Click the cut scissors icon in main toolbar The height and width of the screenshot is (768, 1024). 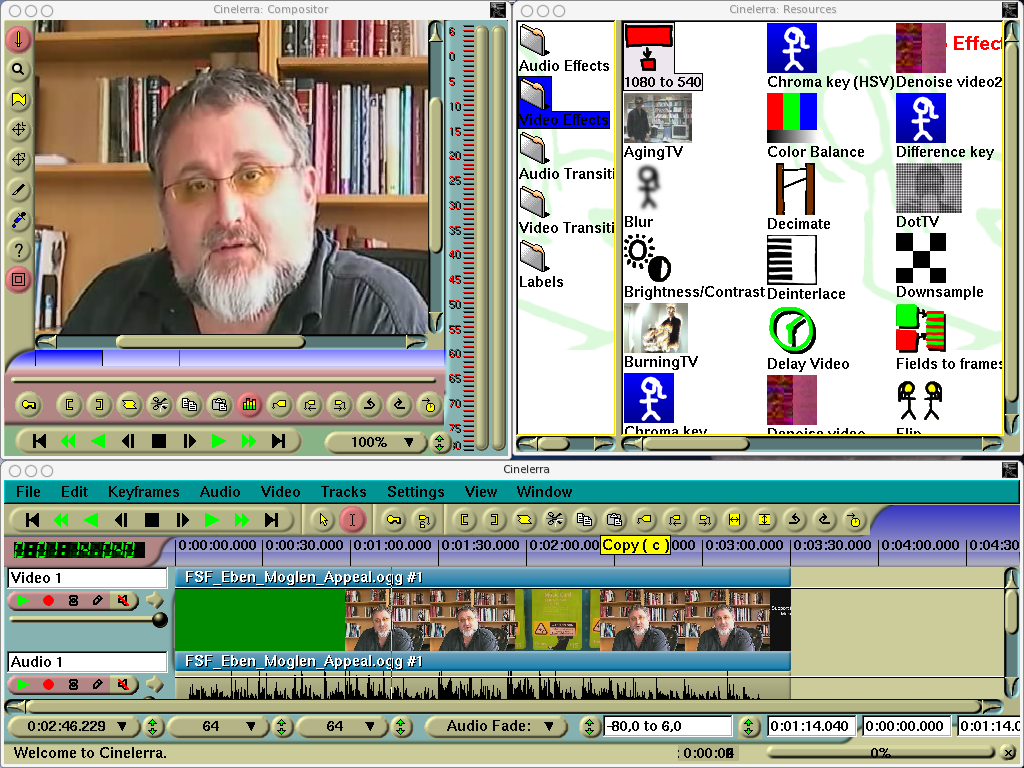click(x=554, y=520)
